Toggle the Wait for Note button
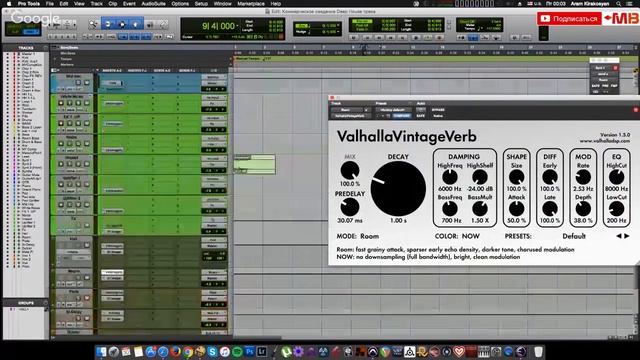This screenshot has height=360, width=640. coord(461,38)
